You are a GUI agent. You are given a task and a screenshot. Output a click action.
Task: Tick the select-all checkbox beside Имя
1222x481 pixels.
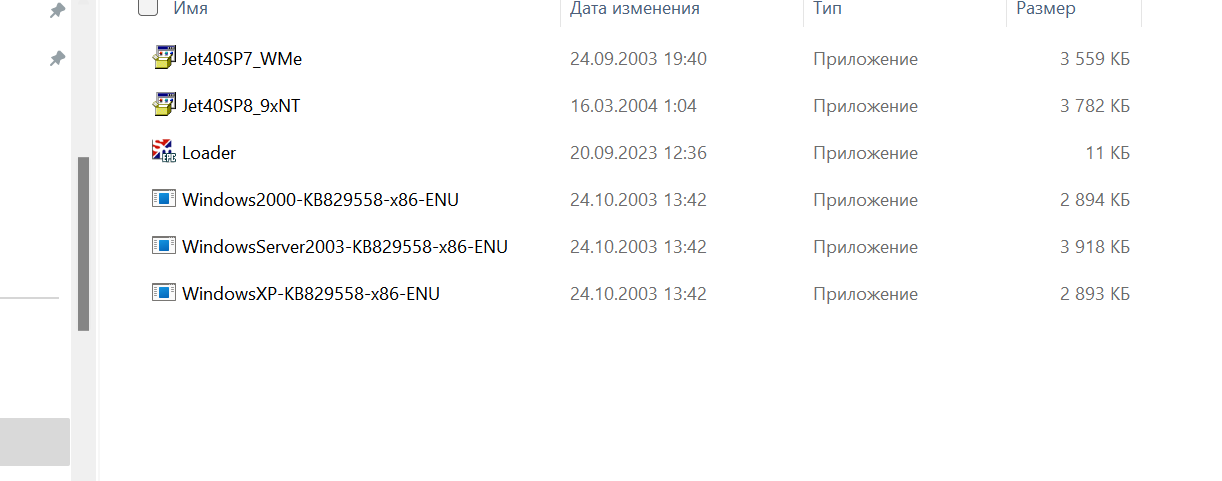coord(148,8)
